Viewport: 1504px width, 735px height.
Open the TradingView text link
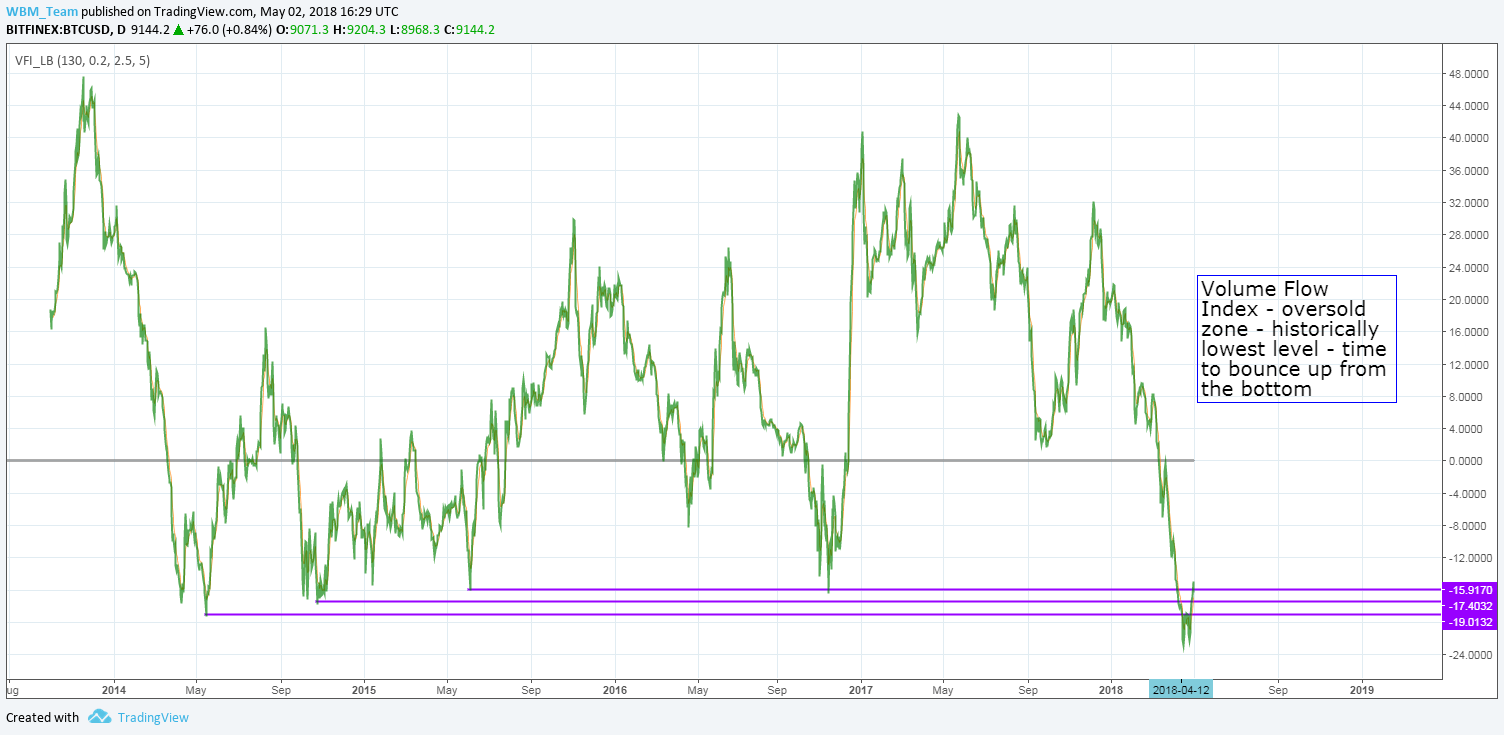(153, 717)
